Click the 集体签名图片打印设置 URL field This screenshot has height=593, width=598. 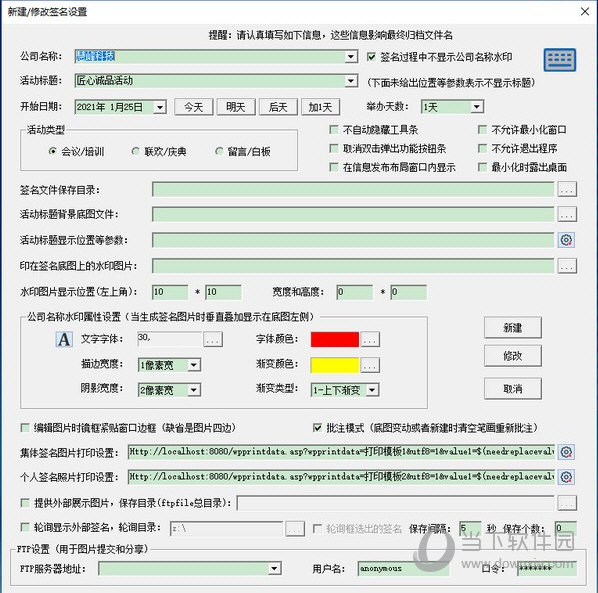tap(341, 452)
